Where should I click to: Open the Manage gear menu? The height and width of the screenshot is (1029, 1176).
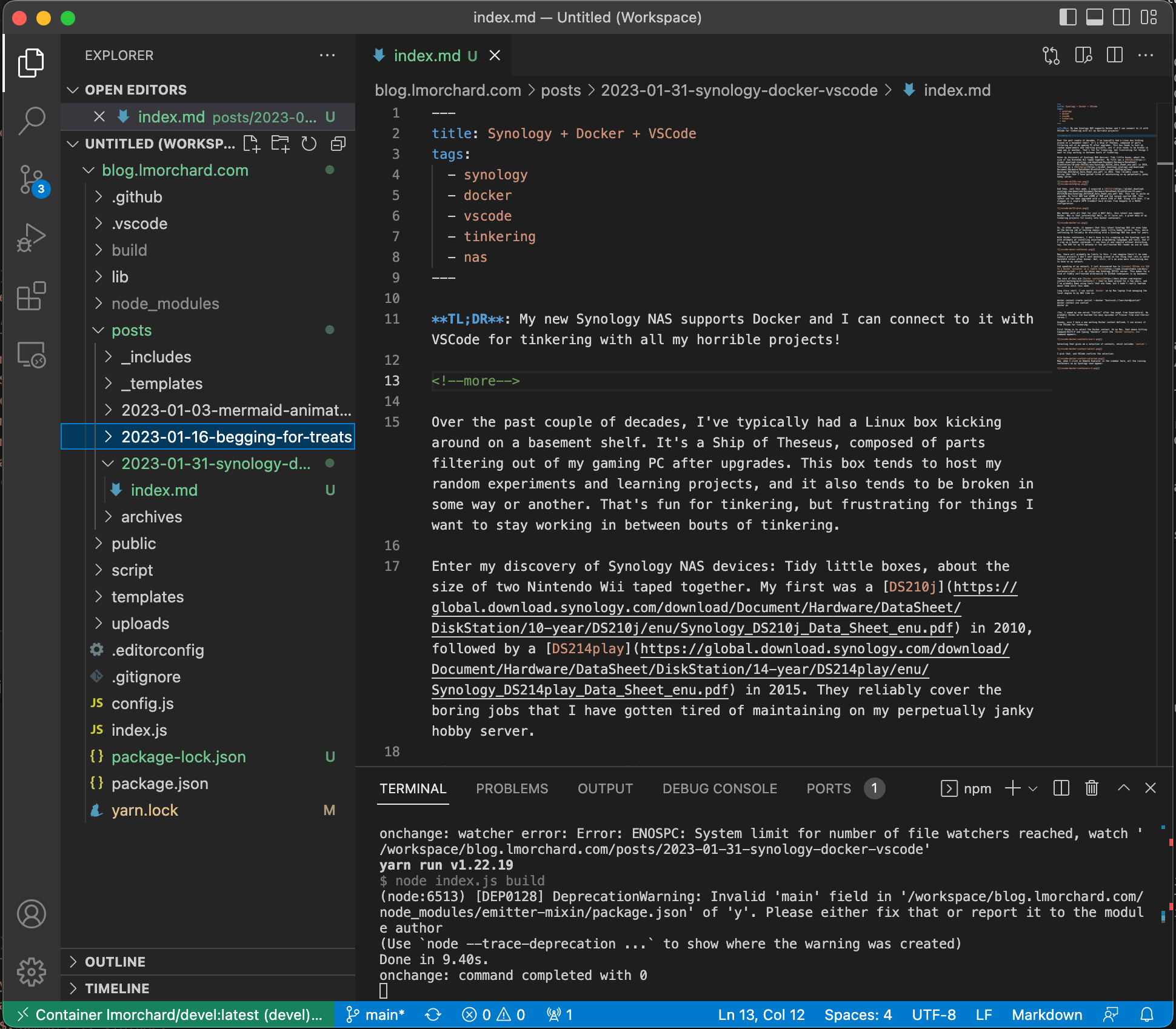(31, 971)
